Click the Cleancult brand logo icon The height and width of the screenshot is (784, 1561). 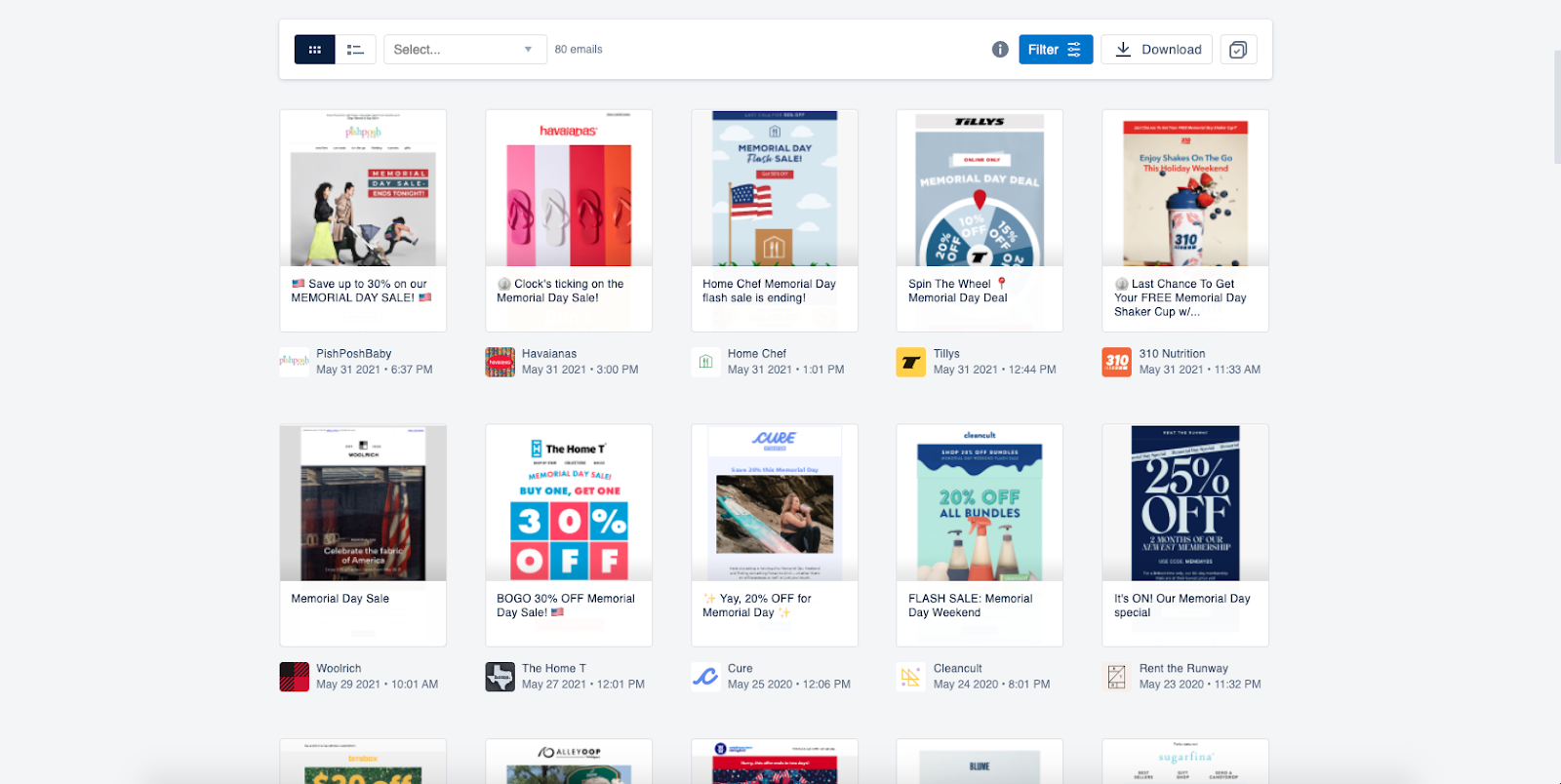[911, 677]
